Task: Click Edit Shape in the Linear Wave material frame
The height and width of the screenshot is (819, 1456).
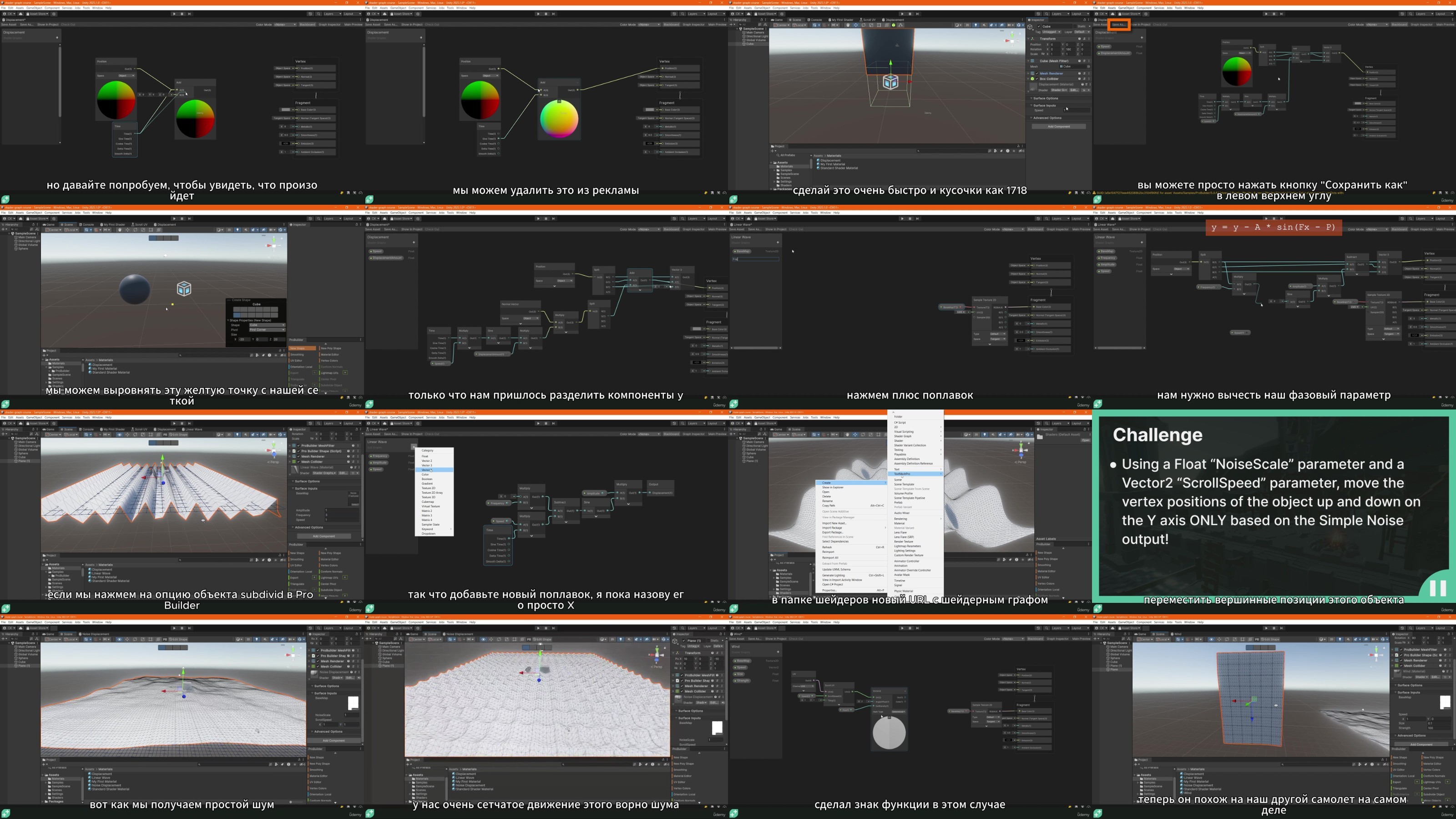Action: [x=179, y=435]
